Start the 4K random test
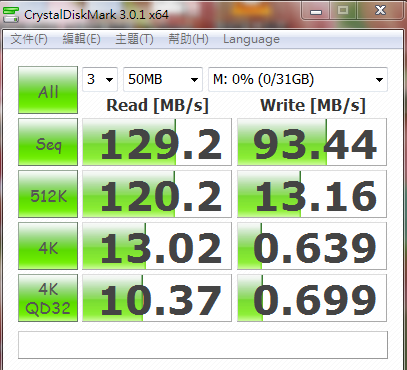 48,246
